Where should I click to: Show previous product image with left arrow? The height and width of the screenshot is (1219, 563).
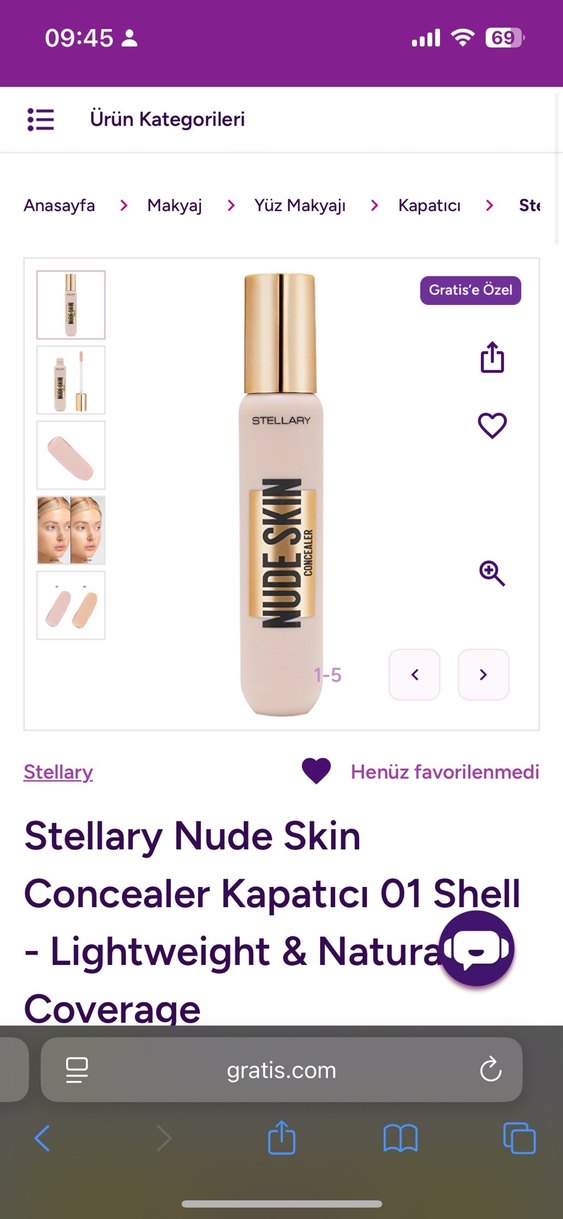click(415, 675)
